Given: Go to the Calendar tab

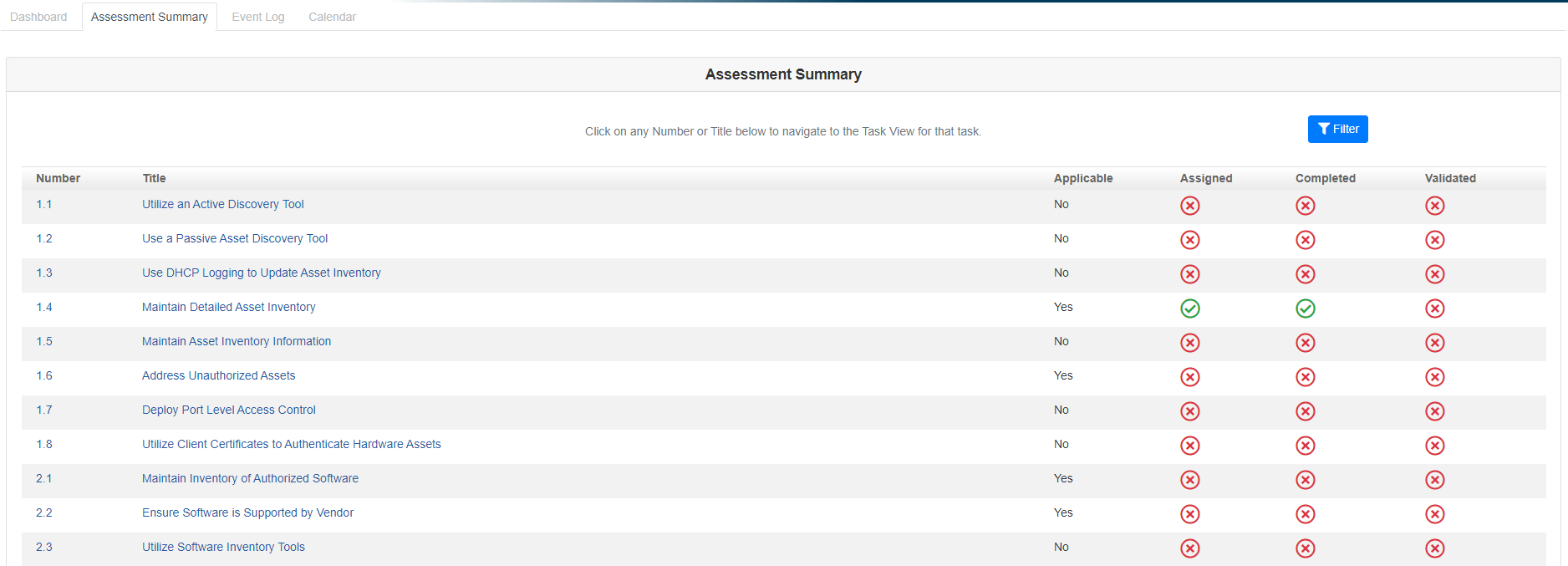Looking at the screenshot, I should click(x=332, y=17).
